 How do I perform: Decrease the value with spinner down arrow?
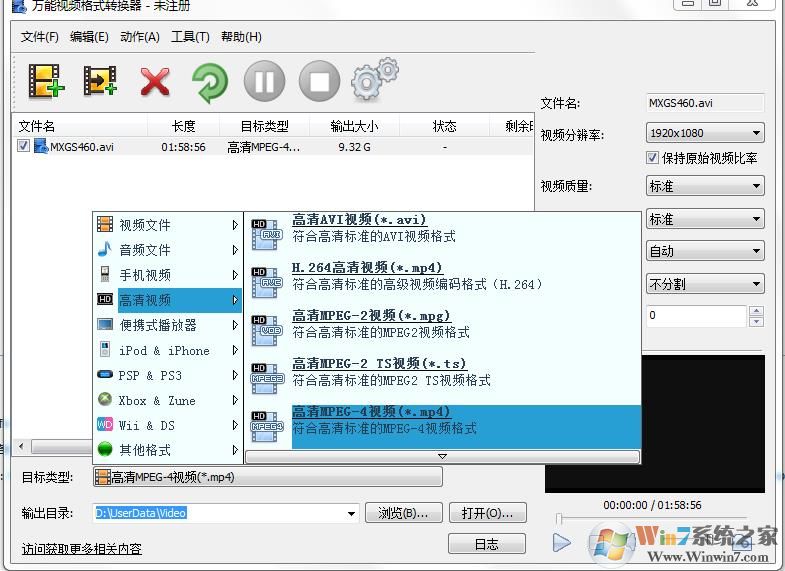pos(756,321)
